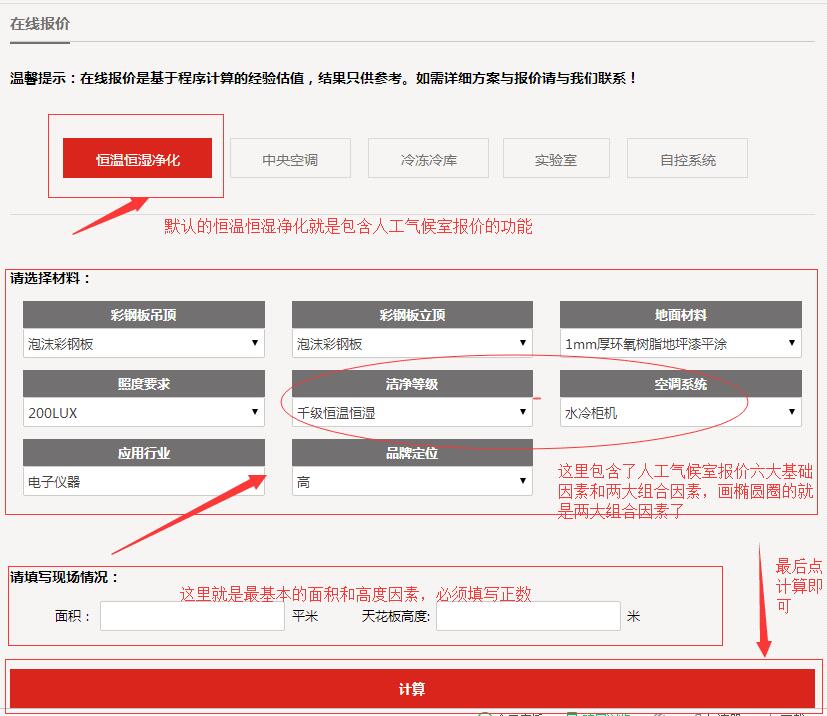Open the 彩钢板吊顶 dropdown showing 泡沫彩钢板

pyautogui.click(x=143, y=341)
